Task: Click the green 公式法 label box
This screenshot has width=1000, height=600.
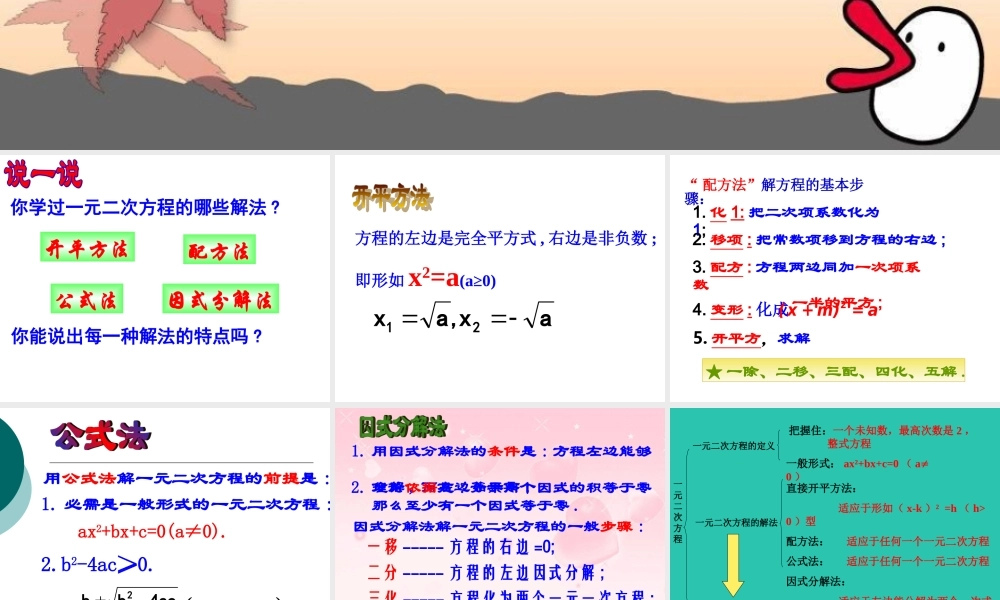Action: tap(87, 298)
